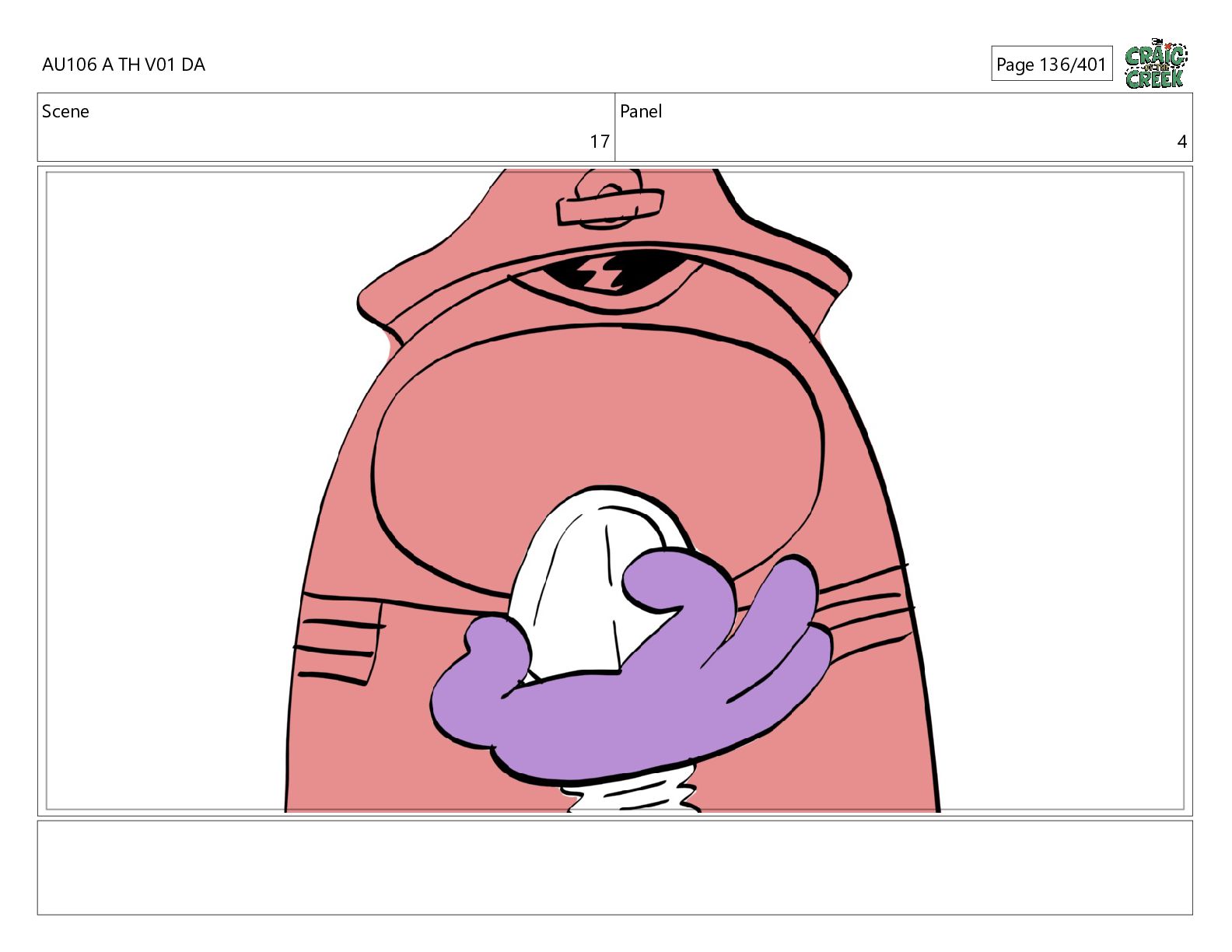Click the empty notes box below the panel

coord(615,867)
